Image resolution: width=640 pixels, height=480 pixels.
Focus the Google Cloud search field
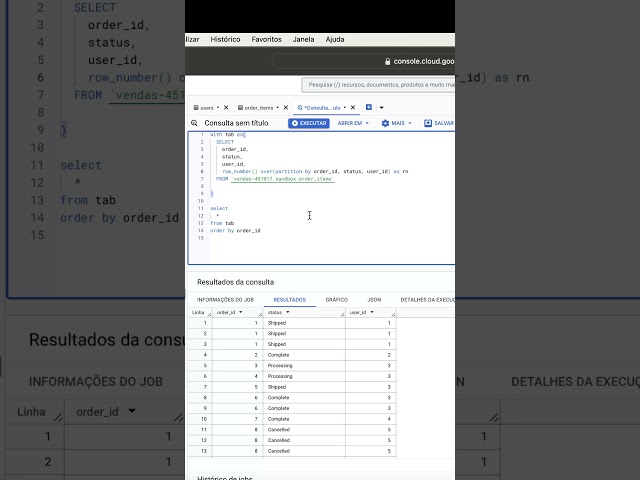coord(378,85)
